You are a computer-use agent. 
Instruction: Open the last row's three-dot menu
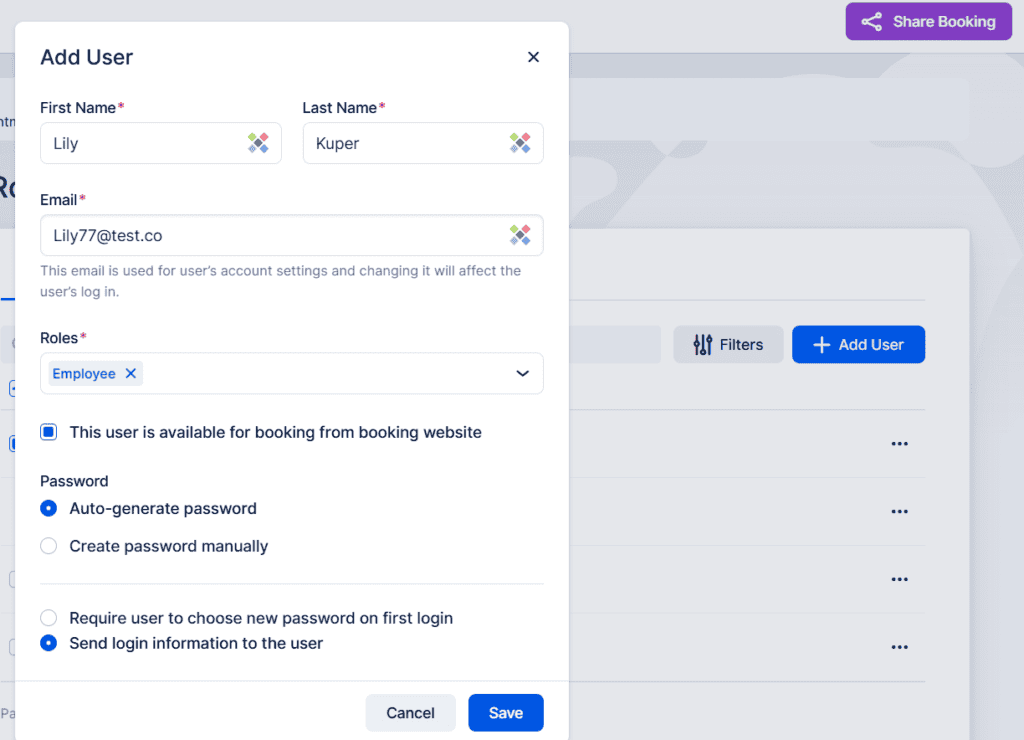899,647
